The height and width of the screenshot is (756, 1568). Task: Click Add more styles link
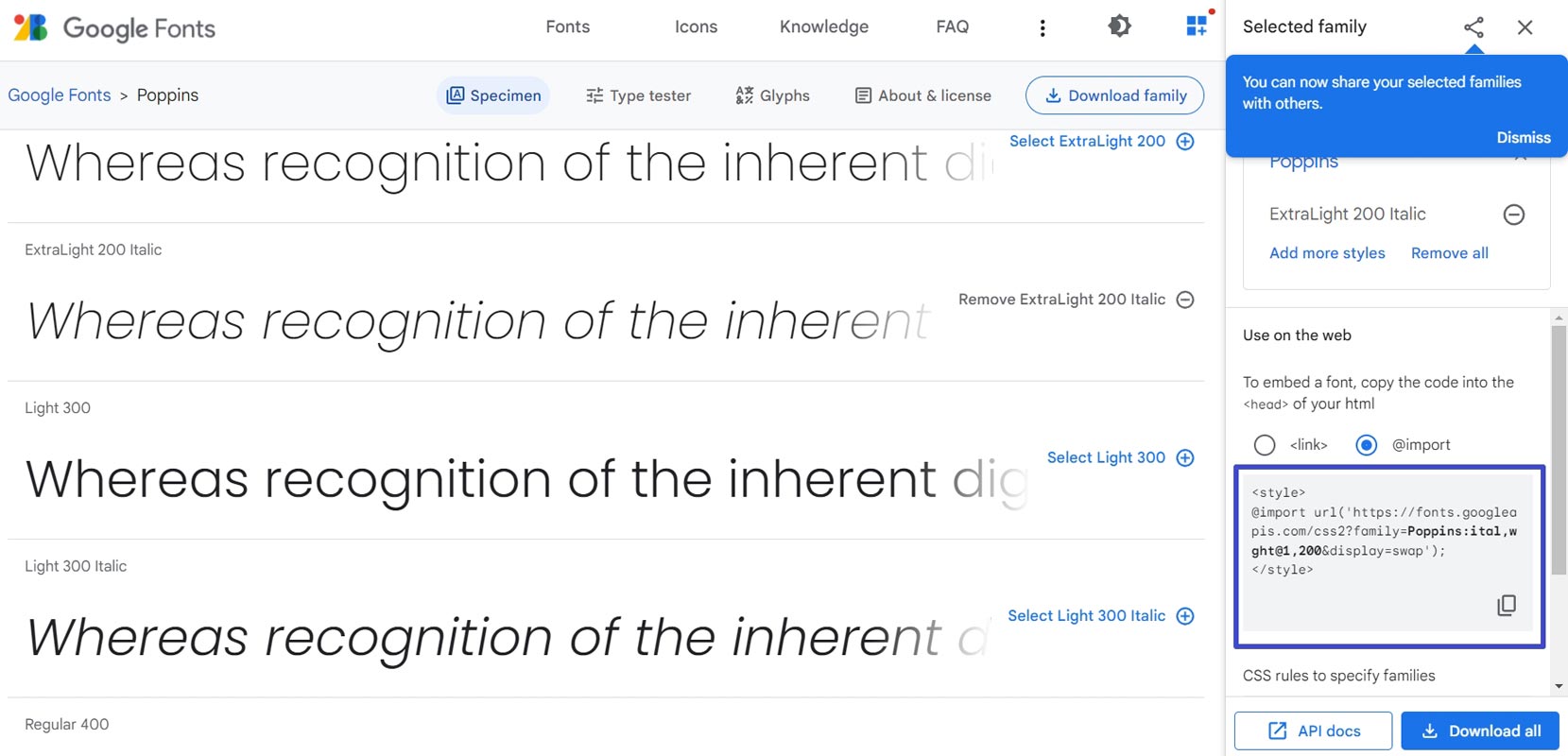click(x=1327, y=253)
